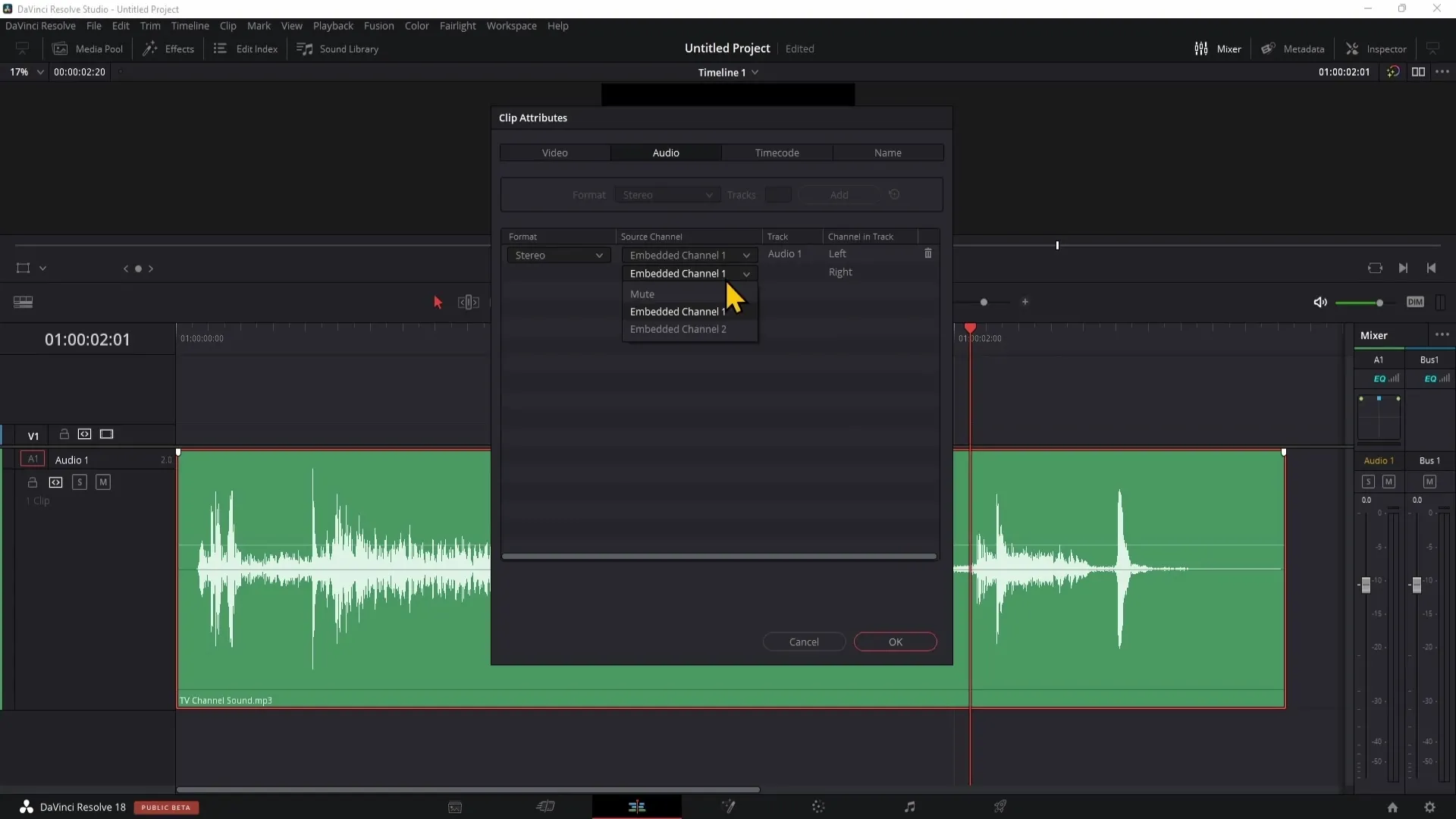Switch to the Timecode tab in Clip Attributes
This screenshot has height=819, width=1456.
[777, 152]
